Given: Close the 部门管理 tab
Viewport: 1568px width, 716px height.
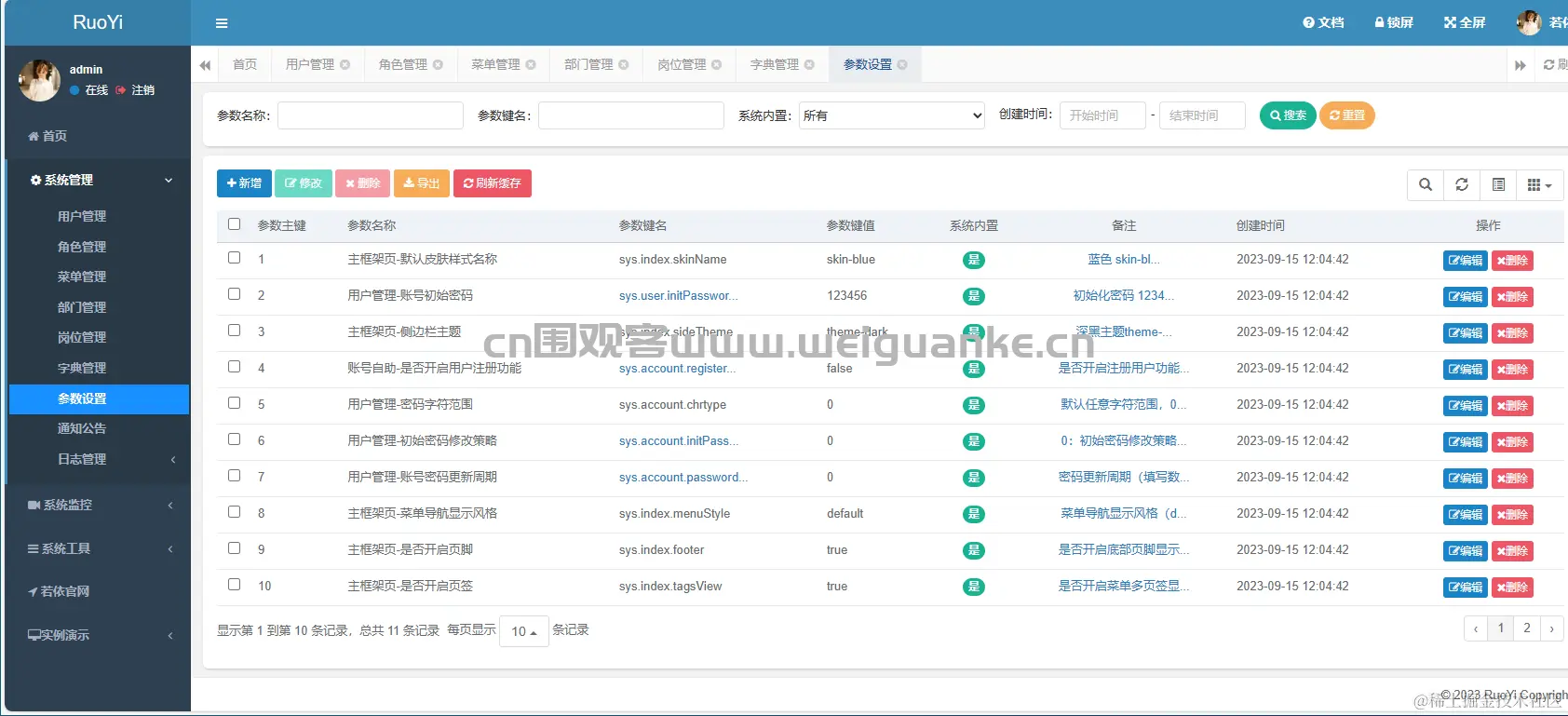Looking at the screenshot, I should [624, 64].
